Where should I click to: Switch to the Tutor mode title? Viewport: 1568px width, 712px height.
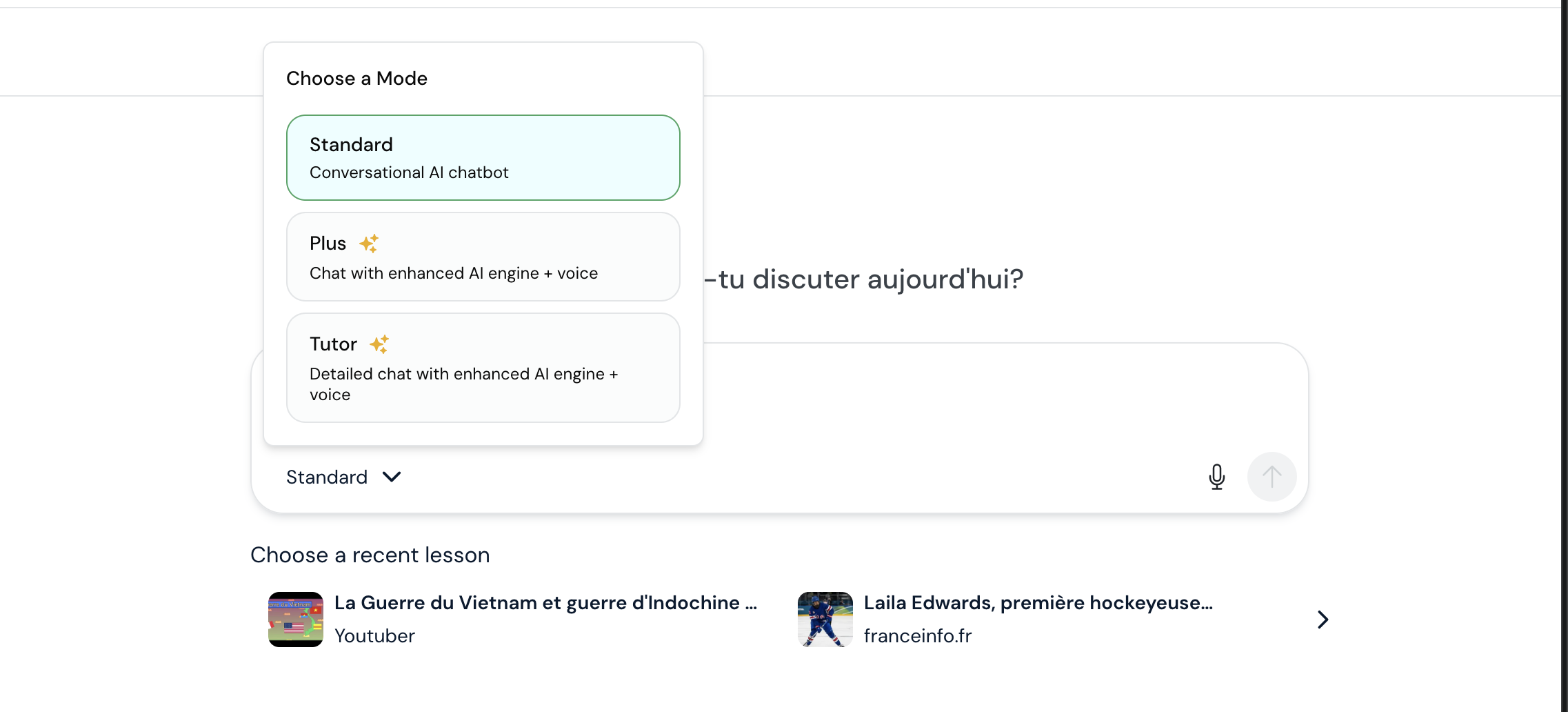click(333, 344)
